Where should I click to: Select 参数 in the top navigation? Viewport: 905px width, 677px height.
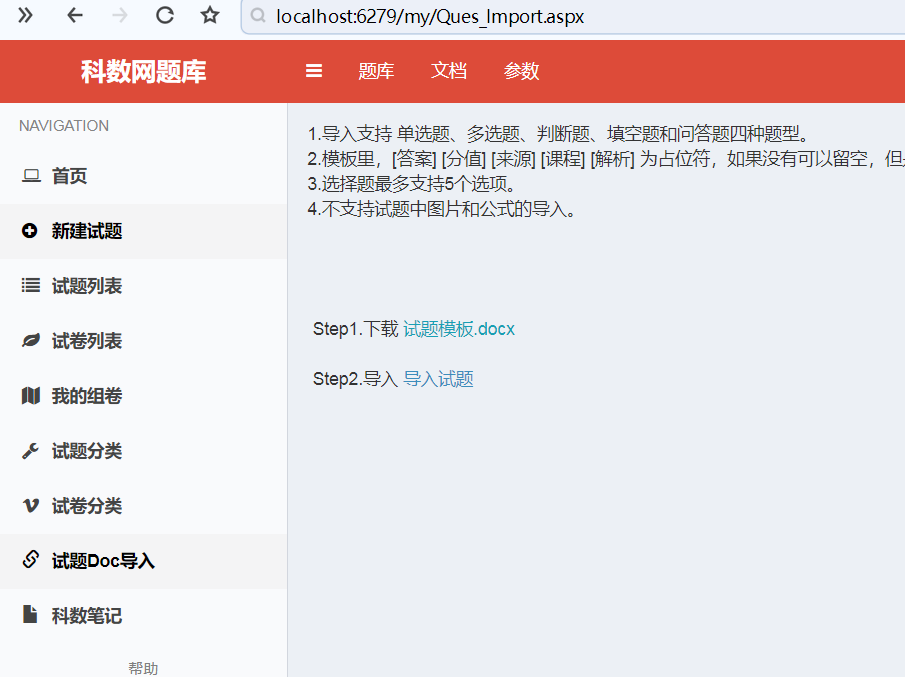click(521, 70)
